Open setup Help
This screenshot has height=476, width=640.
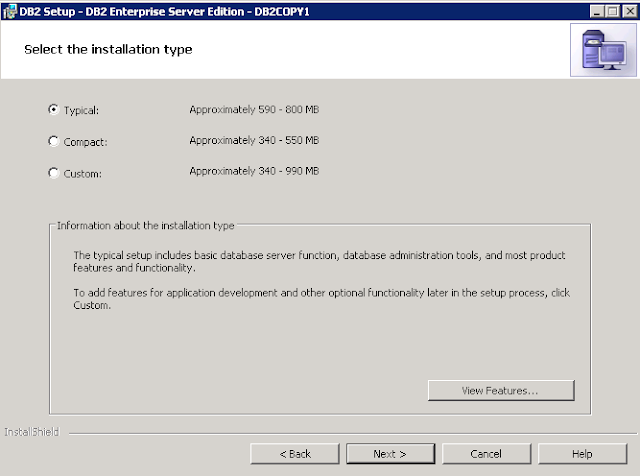pyautogui.click(x=582, y=454)
